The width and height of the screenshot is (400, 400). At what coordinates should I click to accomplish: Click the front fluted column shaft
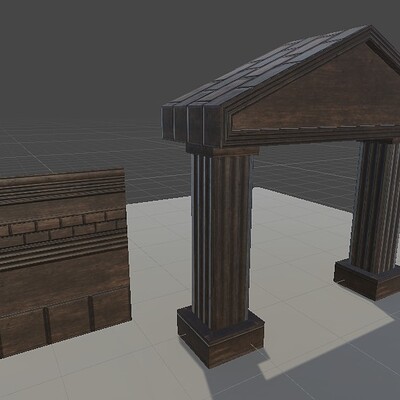point(222,233)
